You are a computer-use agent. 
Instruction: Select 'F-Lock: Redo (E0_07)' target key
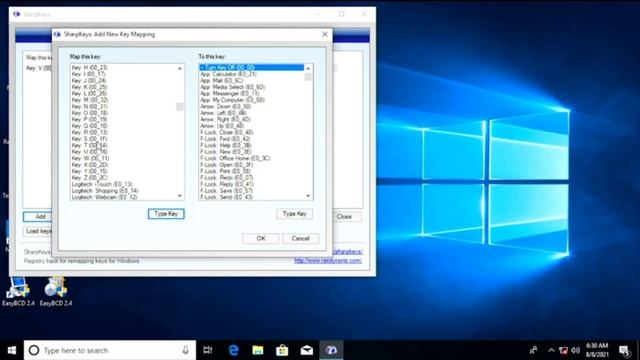(x=227, y=178)
